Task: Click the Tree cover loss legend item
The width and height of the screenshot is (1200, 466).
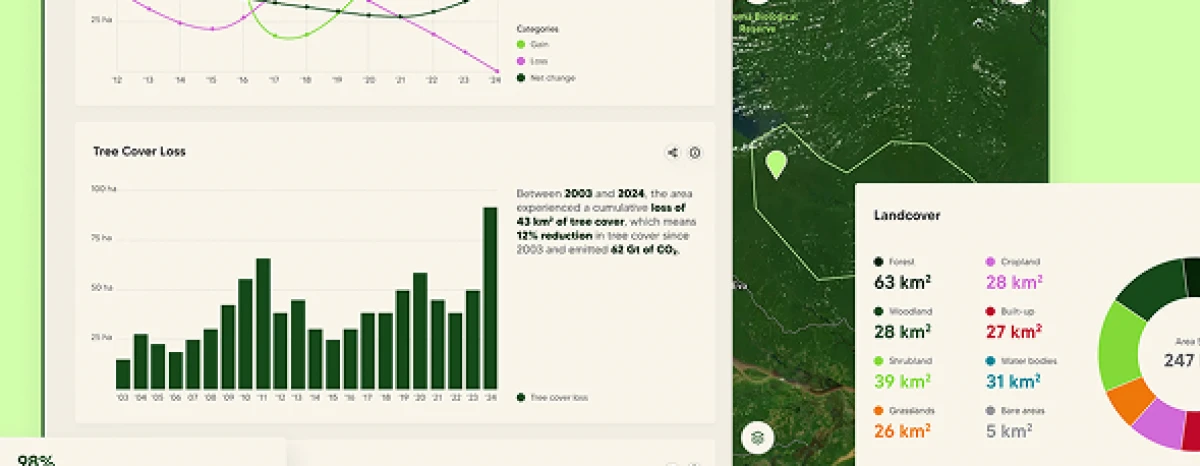Action: coord(553,397)
